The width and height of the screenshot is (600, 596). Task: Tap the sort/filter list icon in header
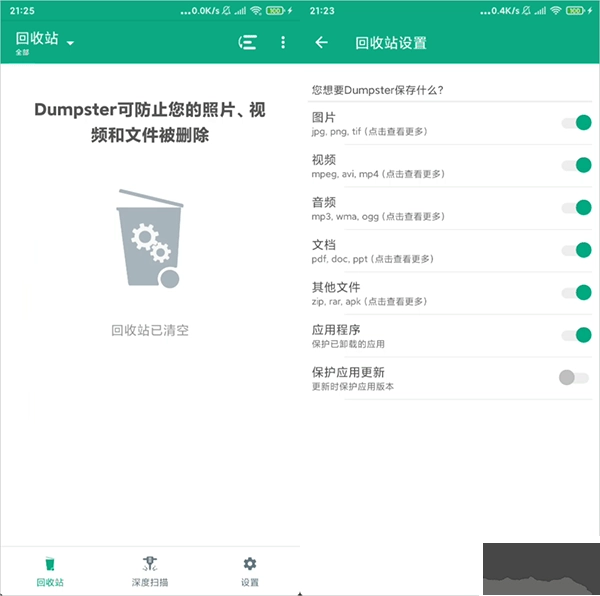click(247, 42)
